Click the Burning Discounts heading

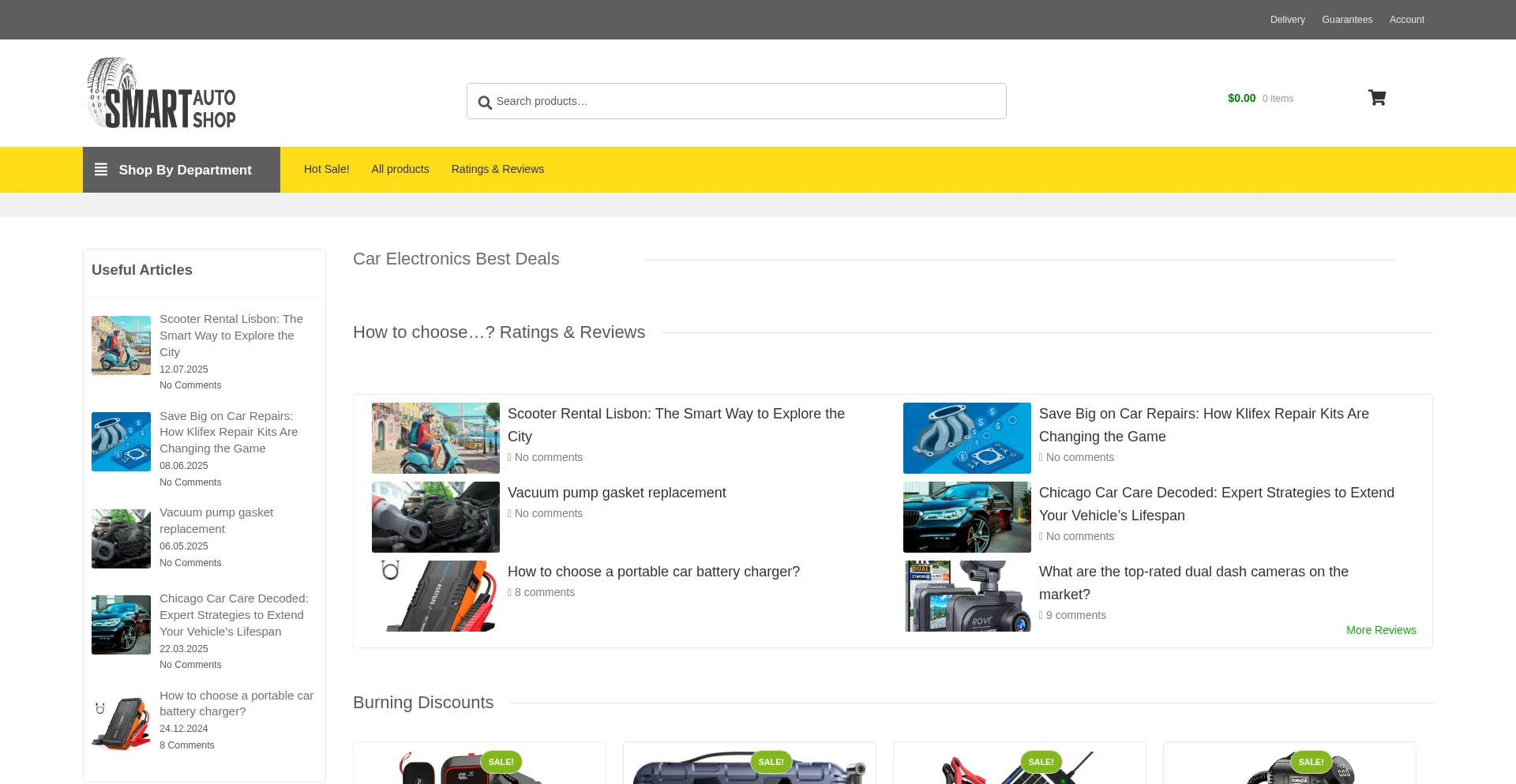tap(423, 703)
